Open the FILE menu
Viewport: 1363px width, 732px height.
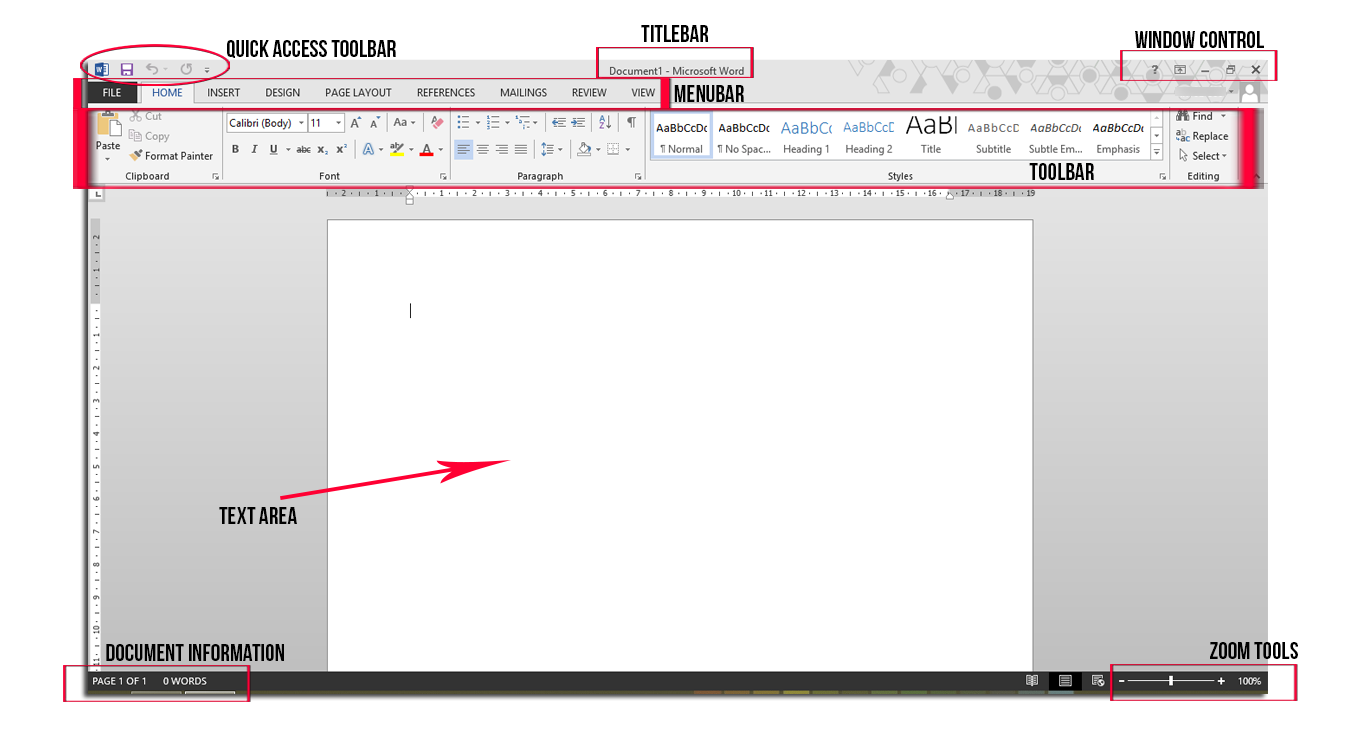[x=110, y=92]
